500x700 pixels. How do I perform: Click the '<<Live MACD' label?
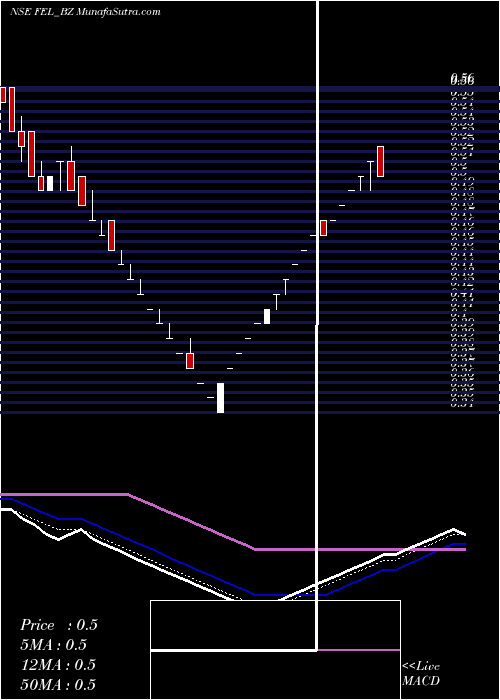(x=421, y=673)
